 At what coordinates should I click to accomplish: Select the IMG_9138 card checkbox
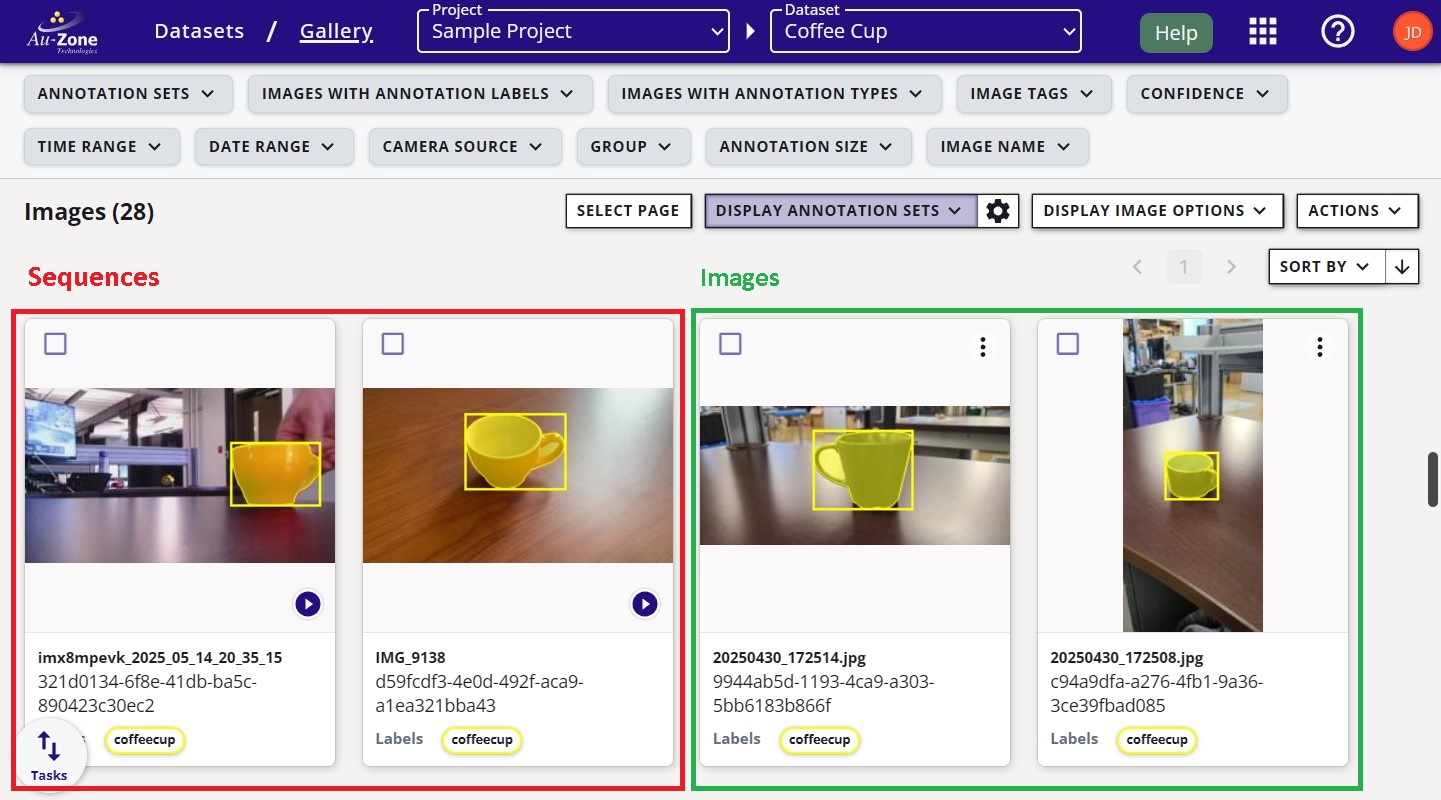pyautogui.click(x=392, y=343)
